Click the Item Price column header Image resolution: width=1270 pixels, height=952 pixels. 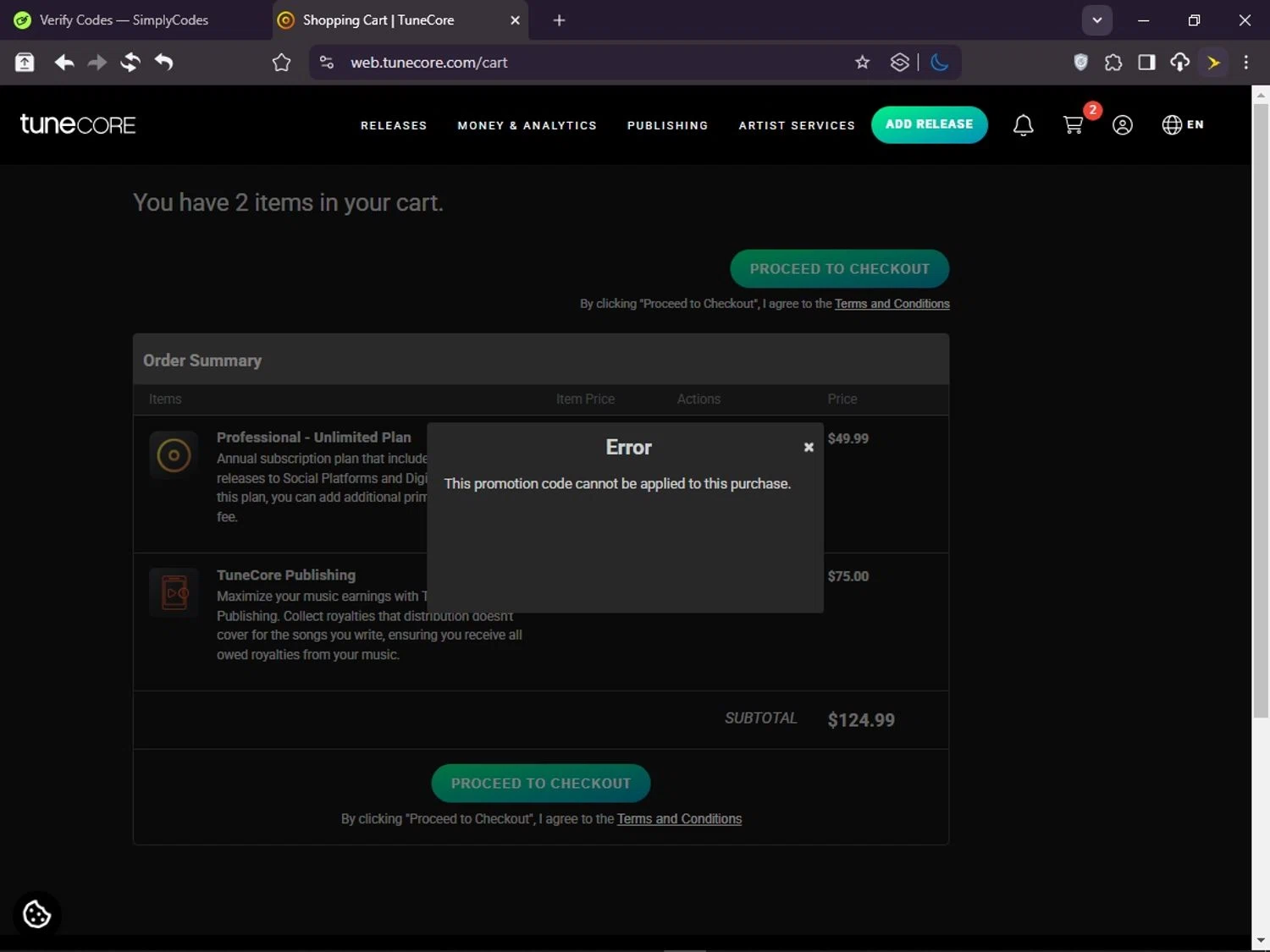(585, 399)
